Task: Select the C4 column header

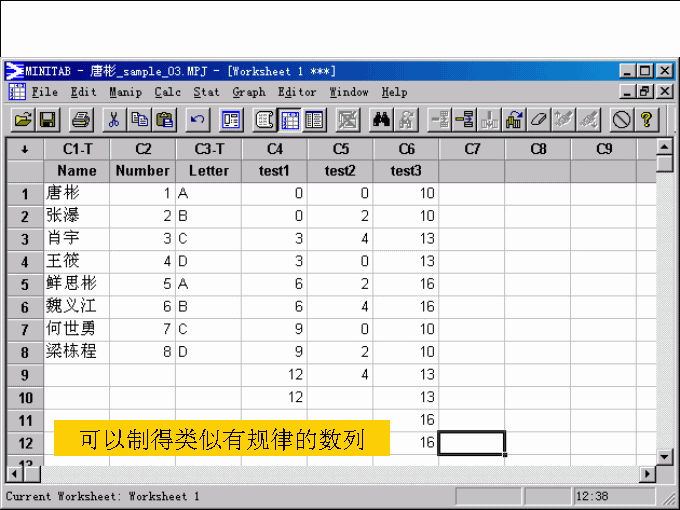Action: (x=274, y=149)
